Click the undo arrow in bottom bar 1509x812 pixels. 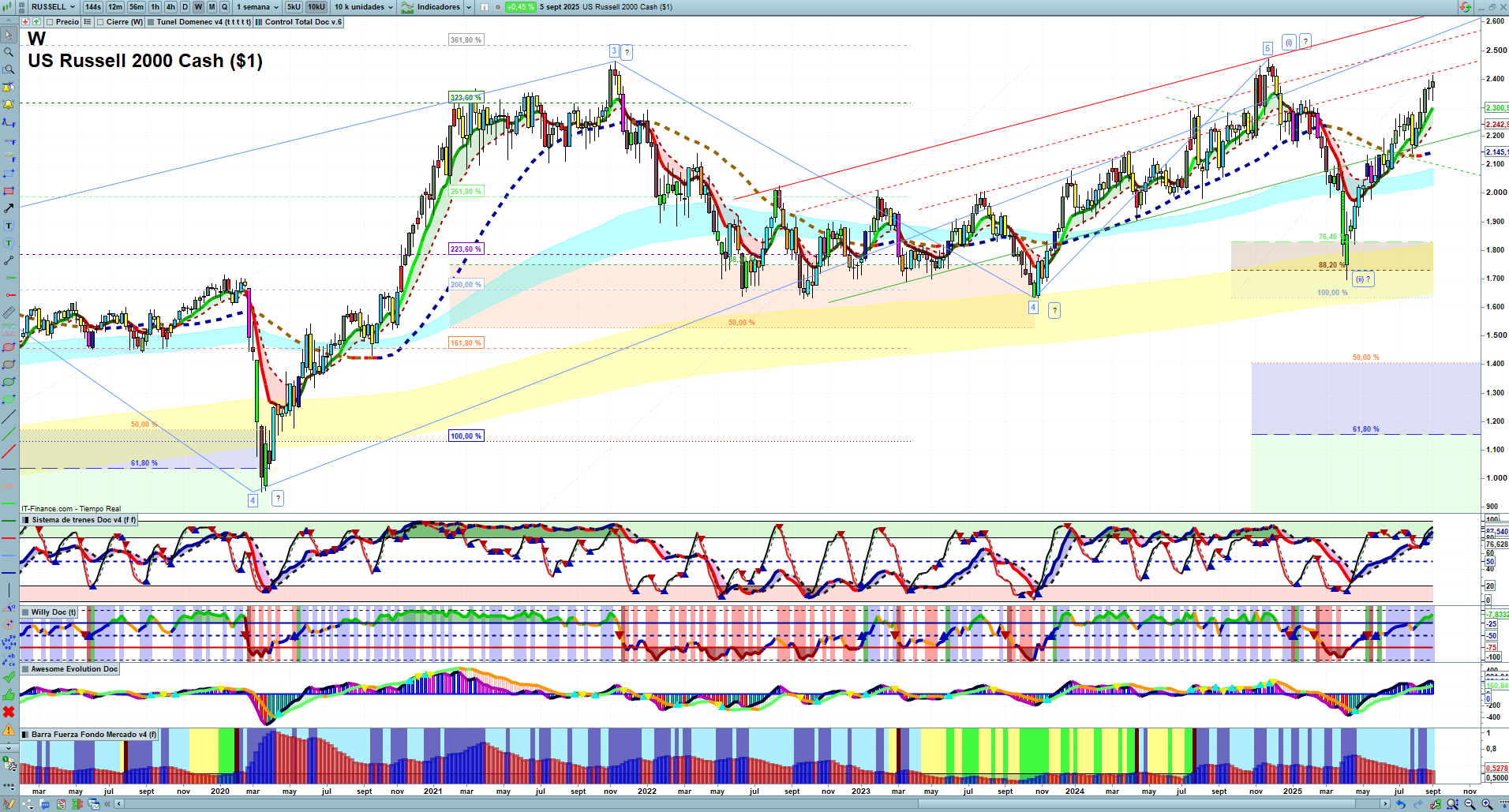(x=1400, y=804)
